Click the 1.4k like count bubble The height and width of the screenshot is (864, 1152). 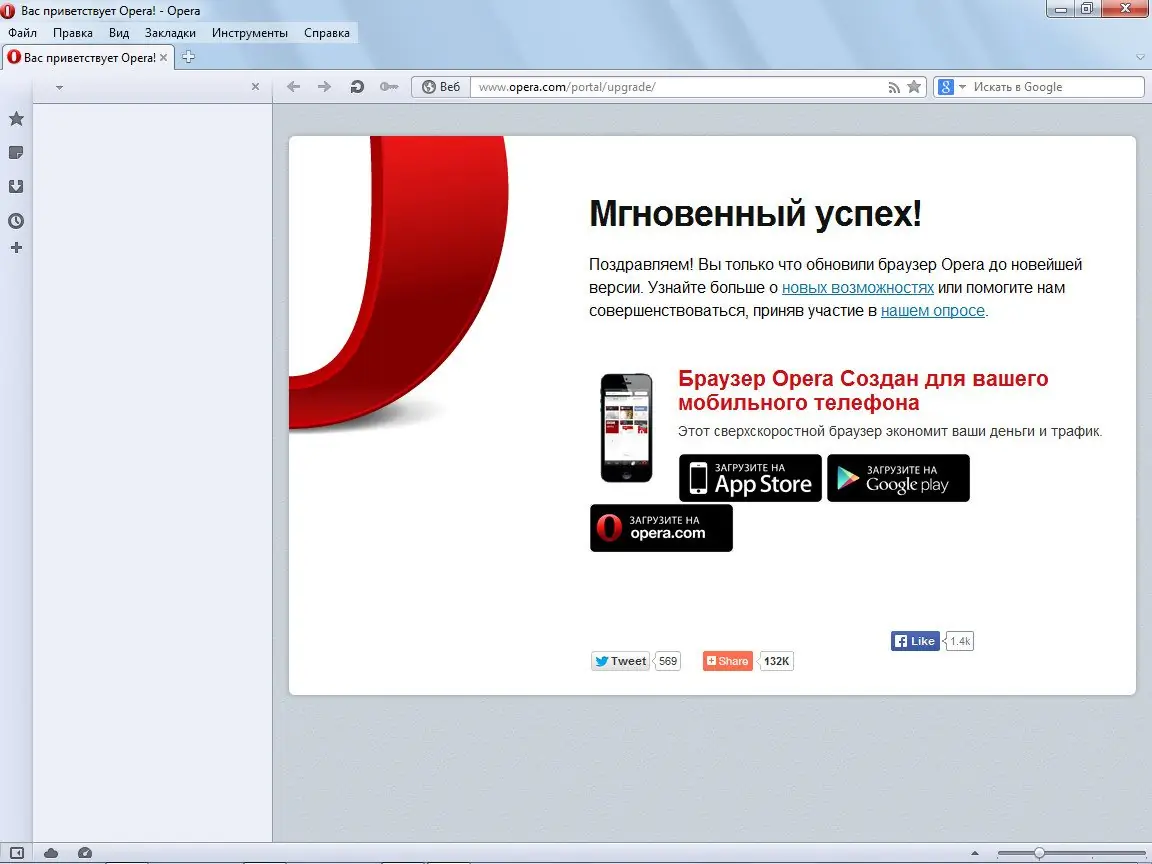pyautogui.click(x=959, y=641)
